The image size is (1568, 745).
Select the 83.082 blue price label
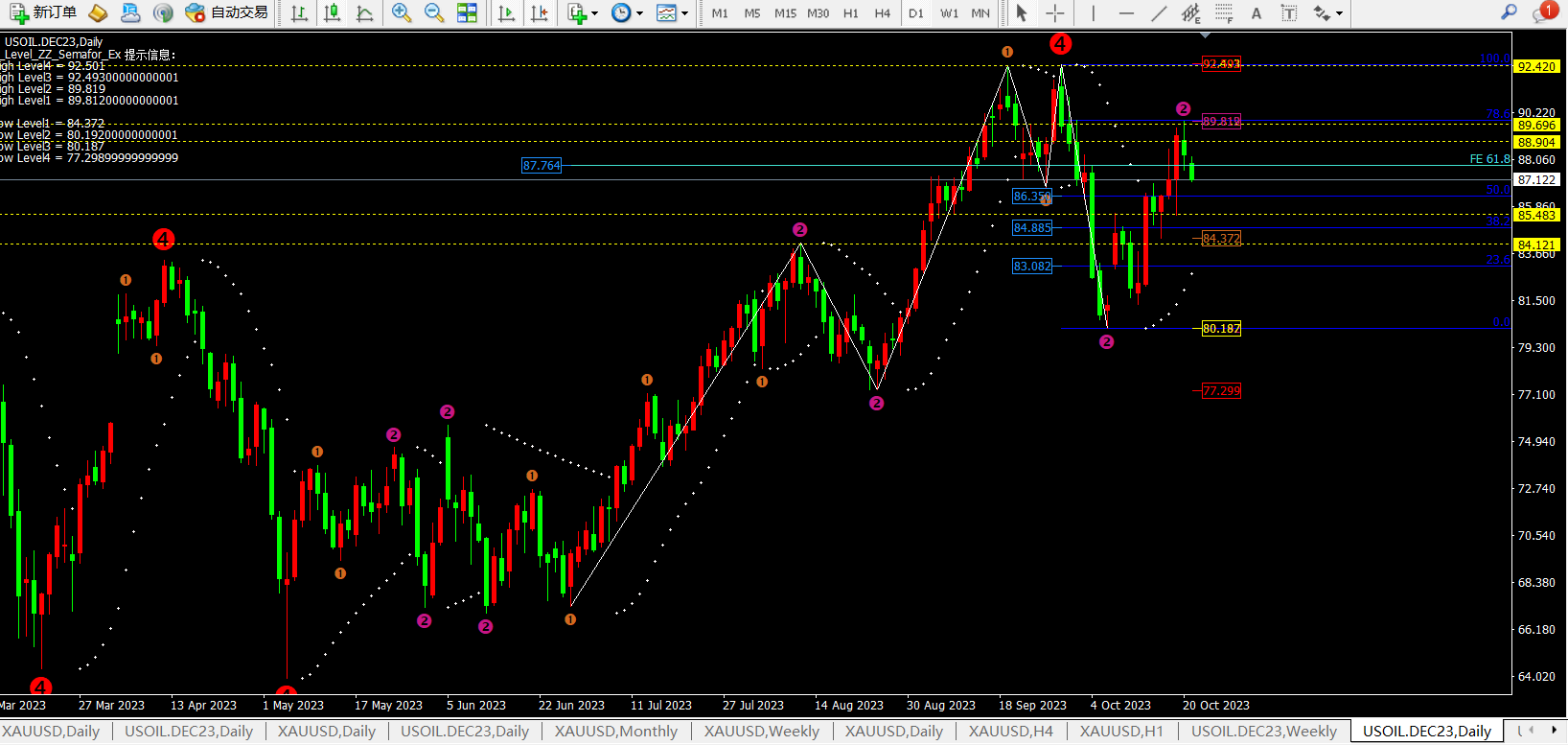click(x=1032, y=266)
